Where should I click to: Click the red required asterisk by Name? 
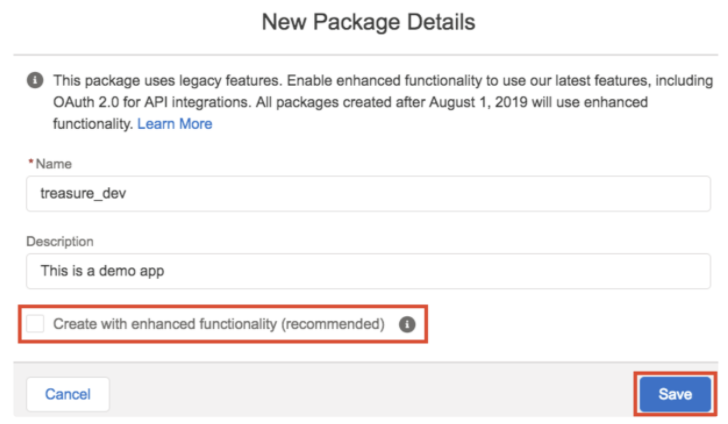pos(29,163)
